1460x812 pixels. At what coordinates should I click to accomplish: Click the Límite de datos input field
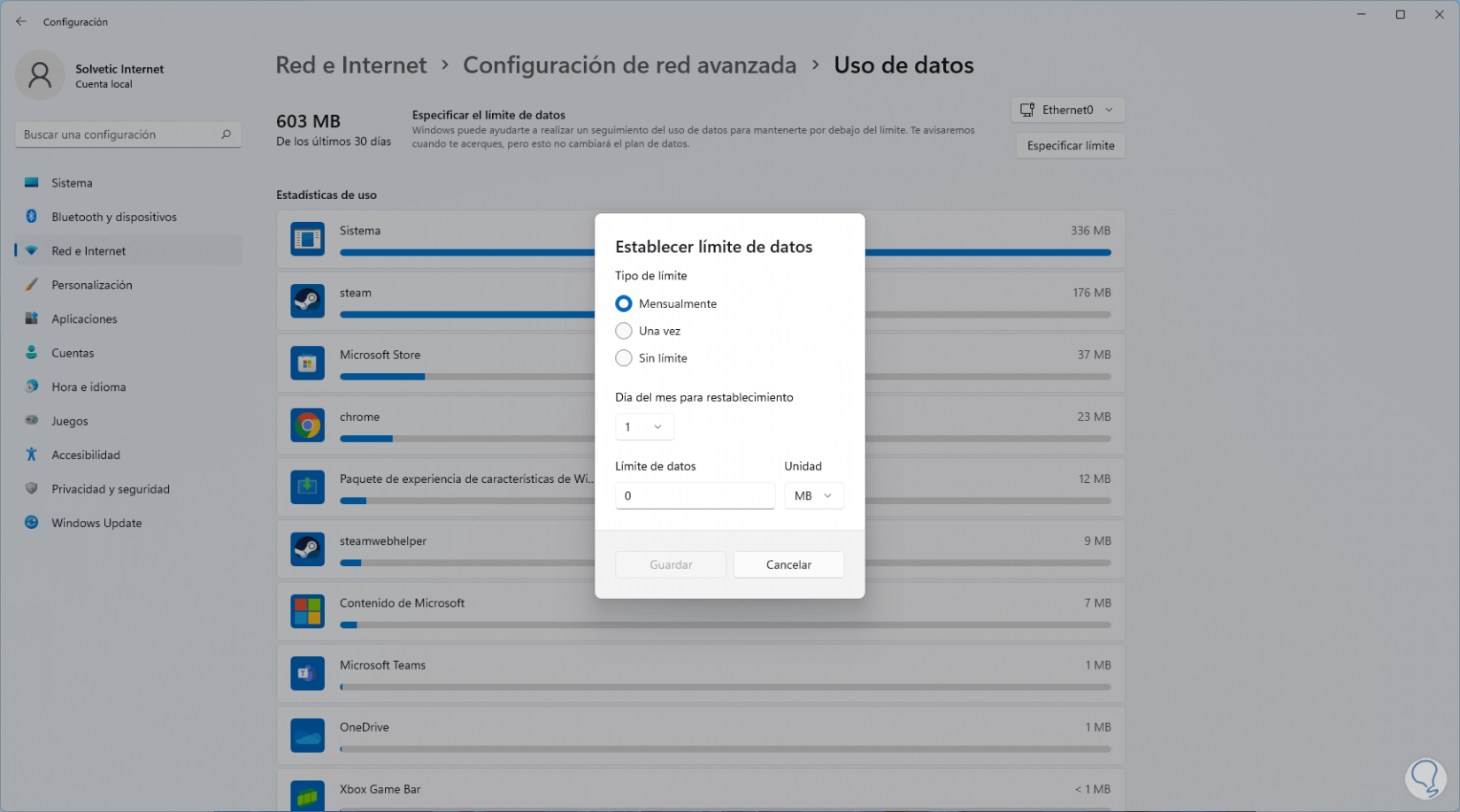click(695, 496)
